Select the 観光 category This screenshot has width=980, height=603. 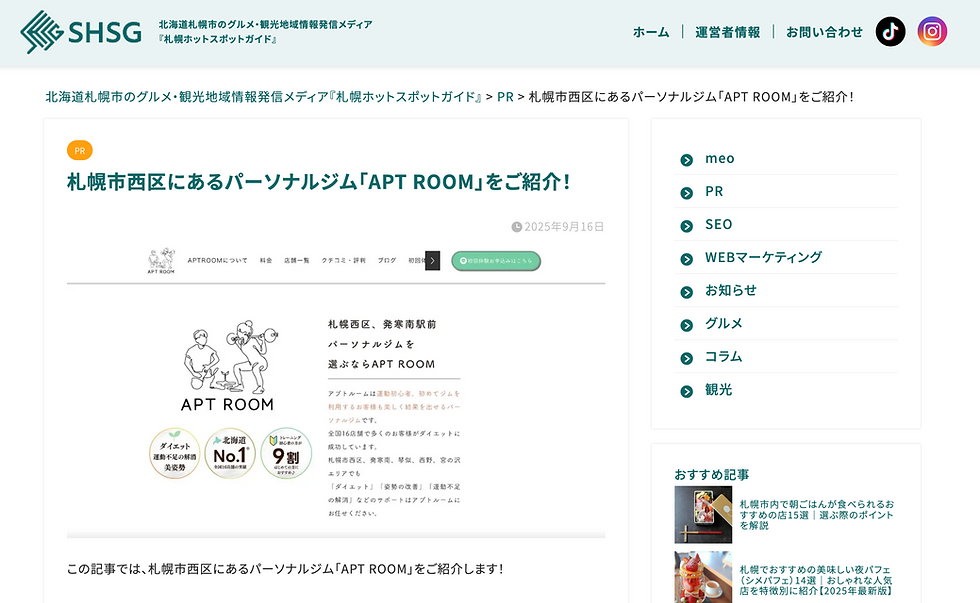tap(718, 390)
